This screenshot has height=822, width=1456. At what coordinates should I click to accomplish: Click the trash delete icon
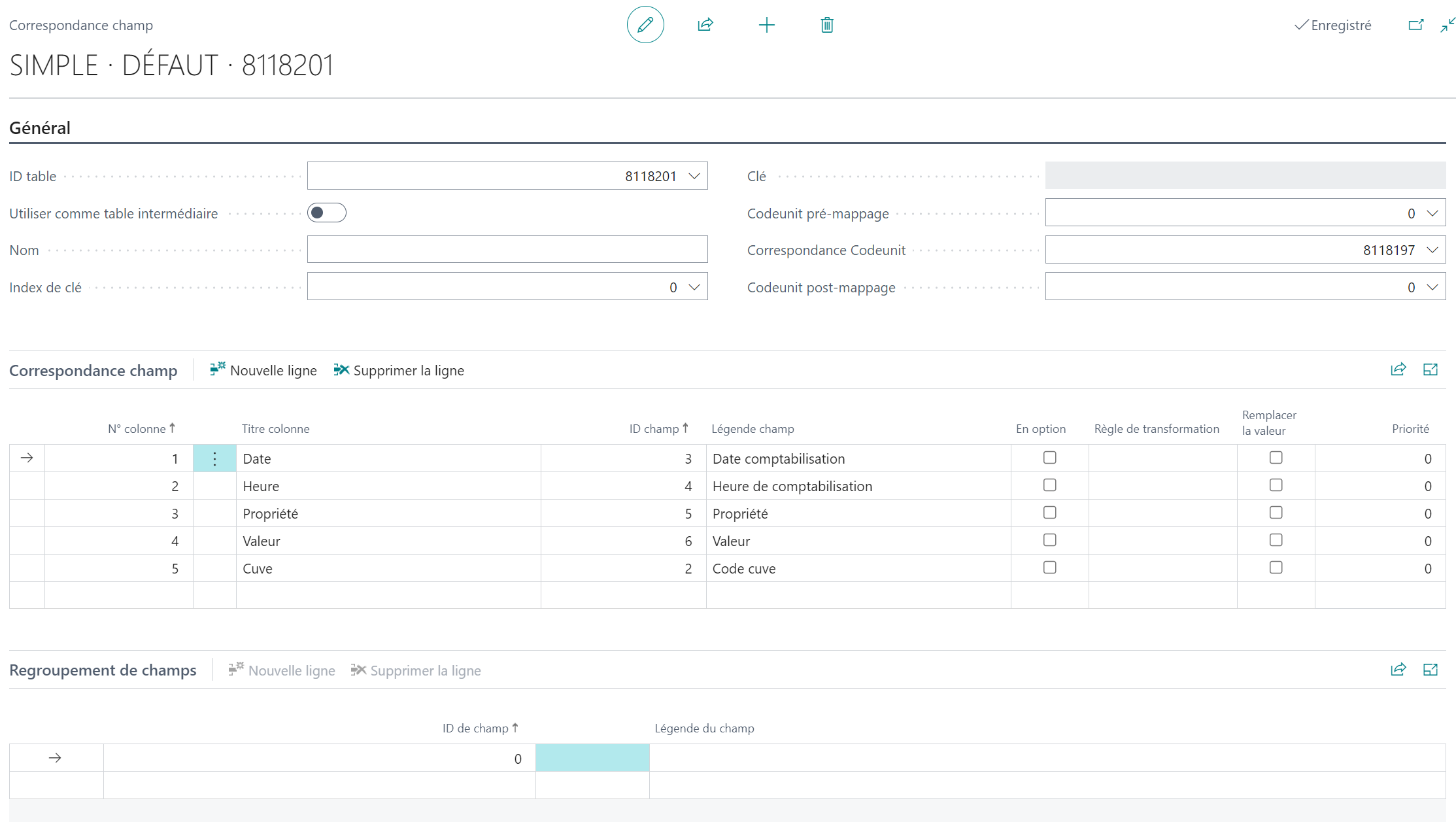click(x=827, y=25)
